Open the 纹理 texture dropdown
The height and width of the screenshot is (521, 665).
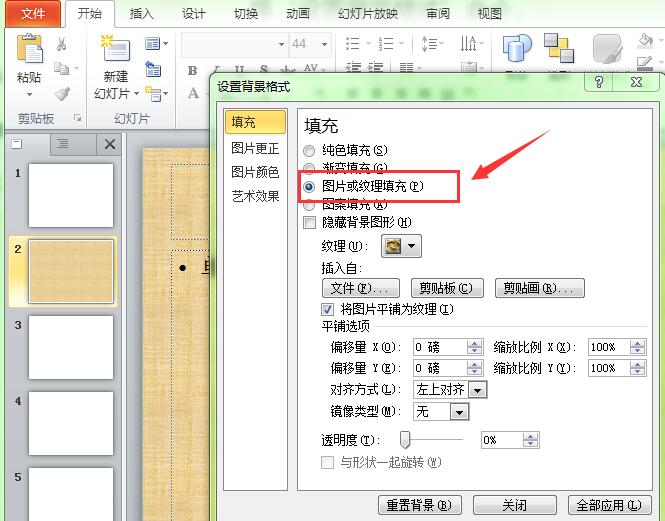pos(402,246)
